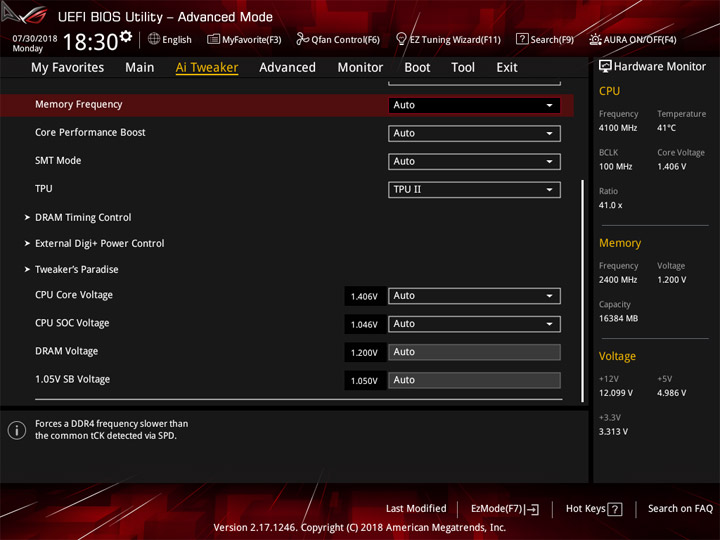Click the Hardware Monitor screen icon
The image size is (720, 540).
(x=605, y=67)
